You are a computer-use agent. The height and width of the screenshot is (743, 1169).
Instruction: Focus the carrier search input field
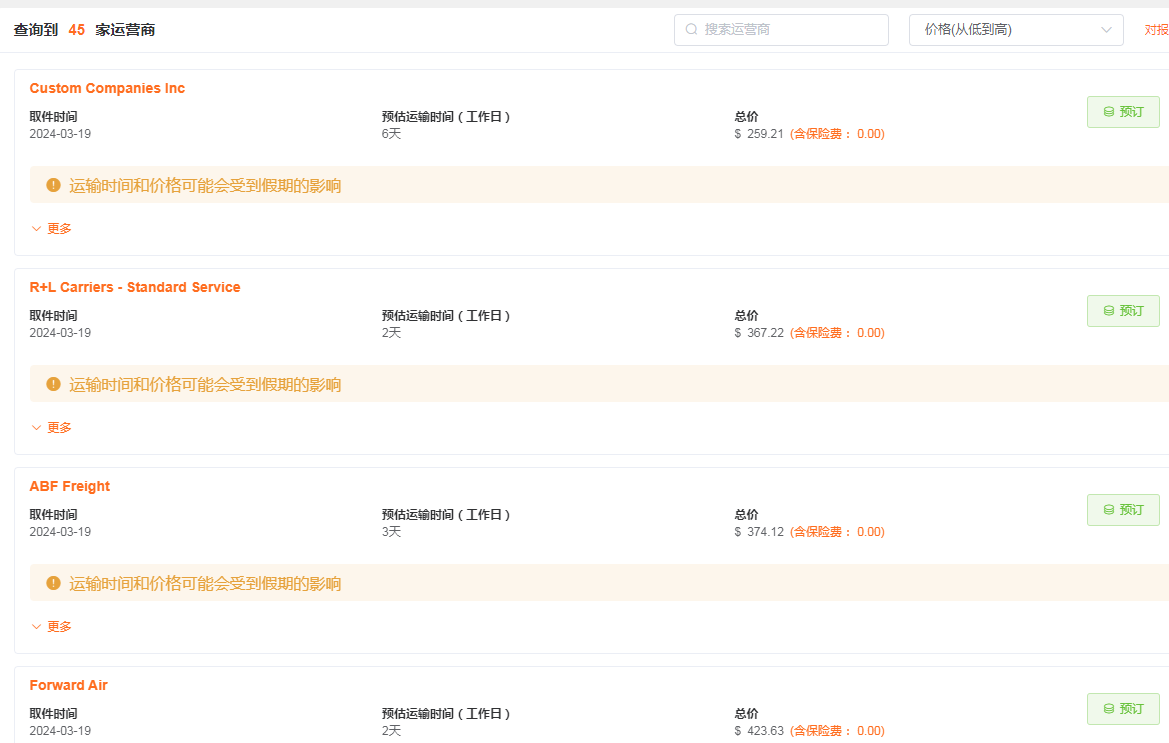[x=790, y=30]
